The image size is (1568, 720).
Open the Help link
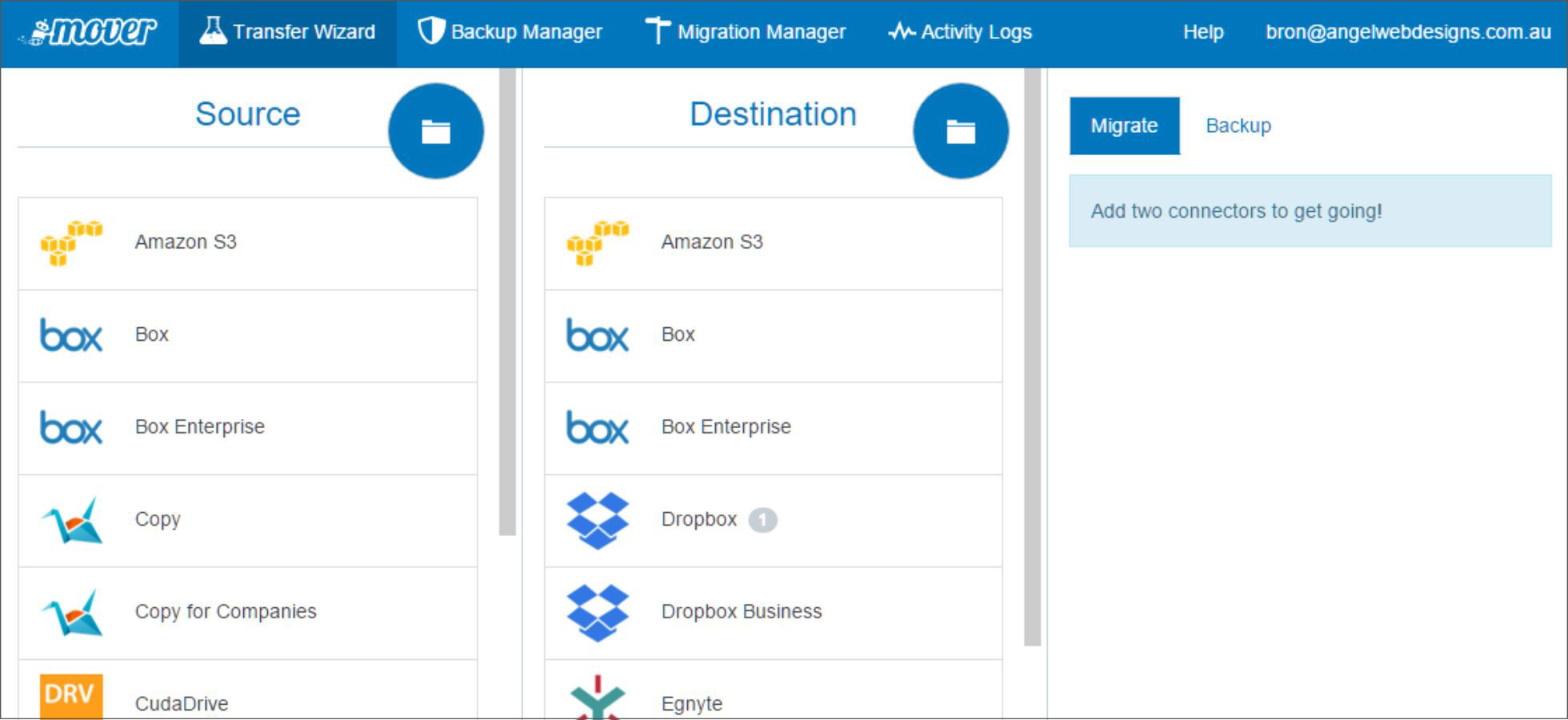pos(1203,32)
